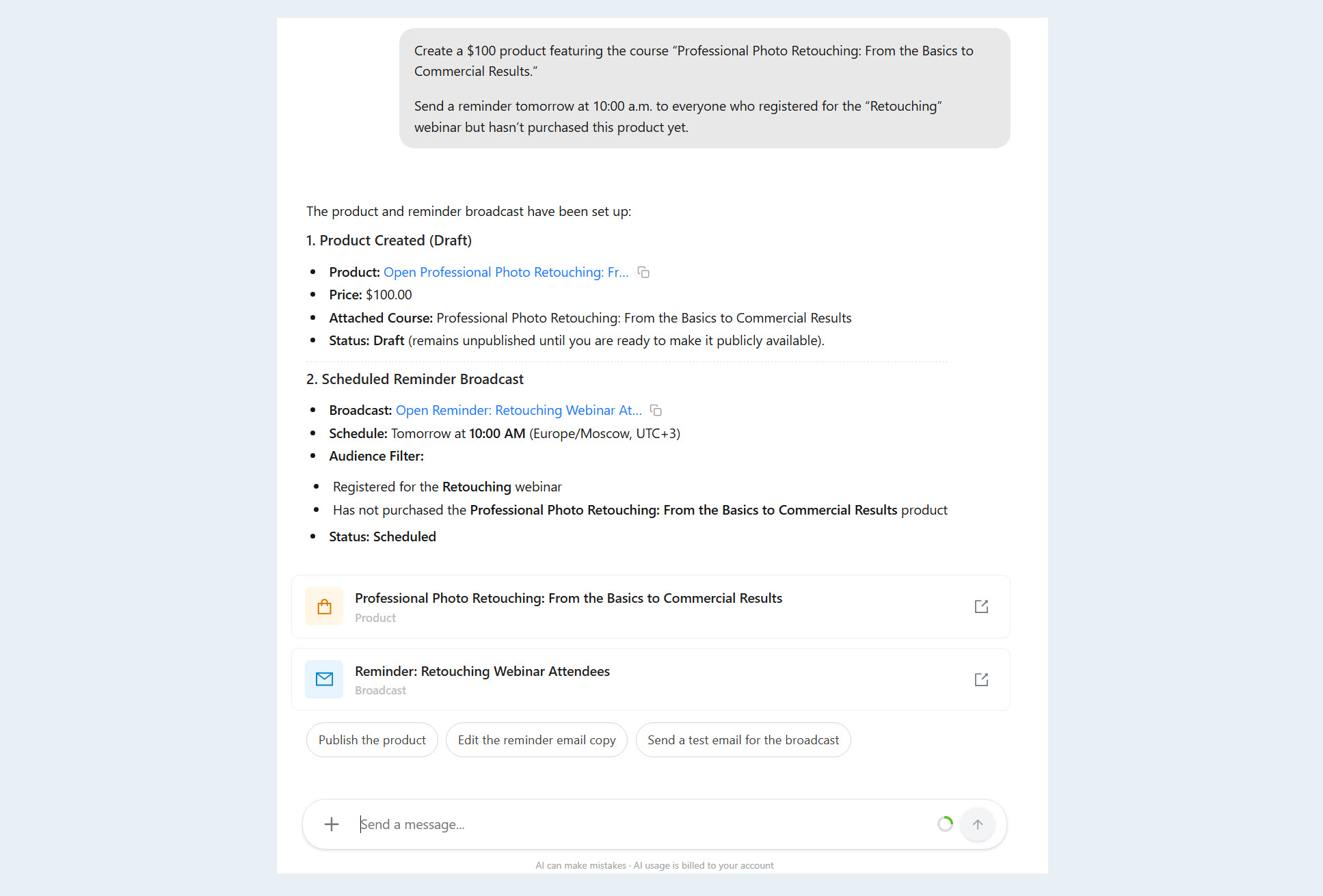1323x896 pixels.
Task: Click the orange shopping bag product icon
Action: click(324, 606)
